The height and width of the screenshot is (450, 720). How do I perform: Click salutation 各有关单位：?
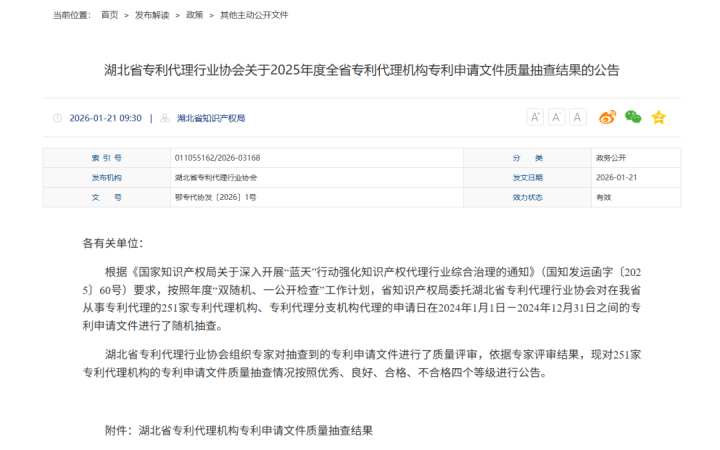113,243
